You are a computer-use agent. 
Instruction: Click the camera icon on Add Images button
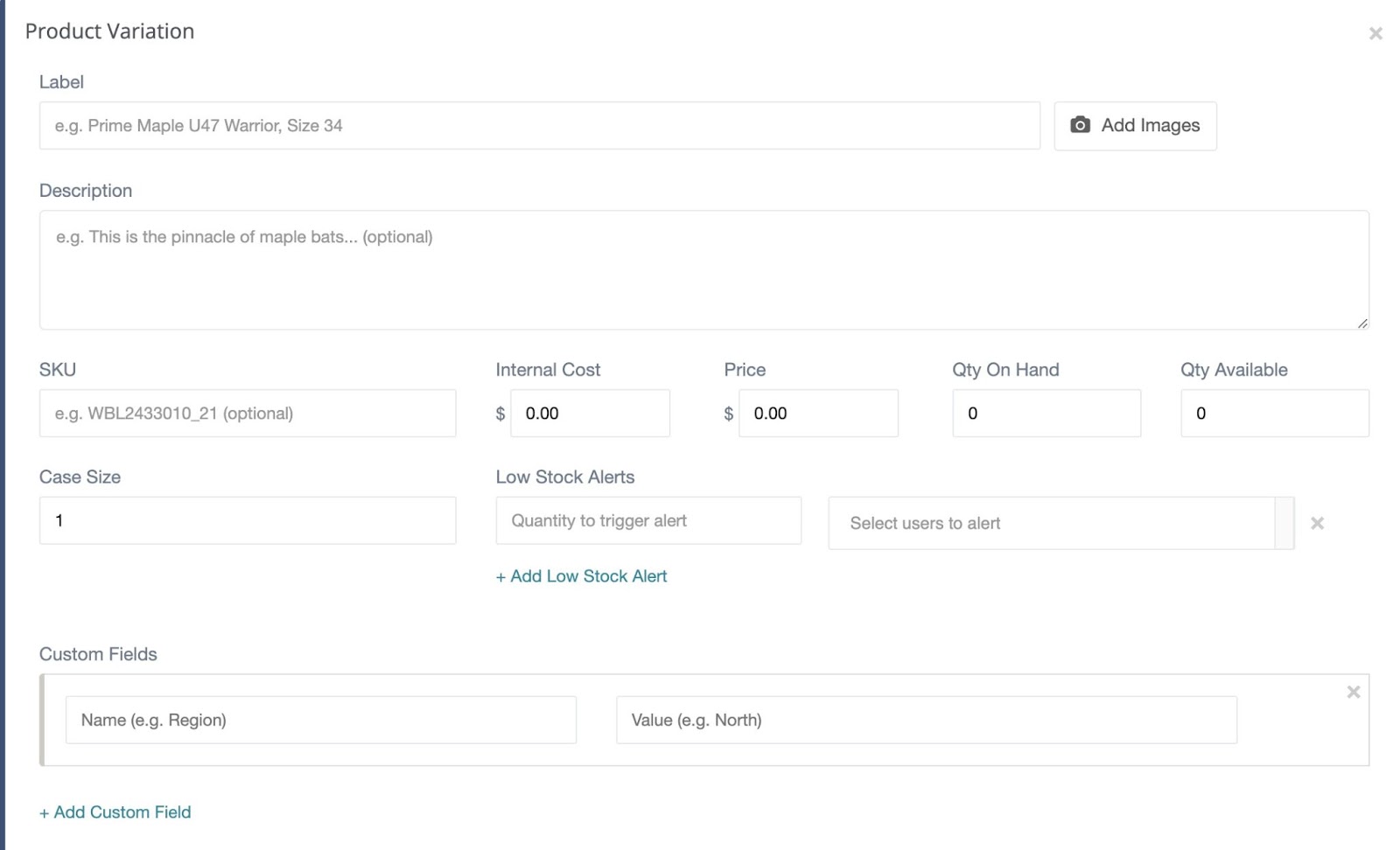point(1081,125)
